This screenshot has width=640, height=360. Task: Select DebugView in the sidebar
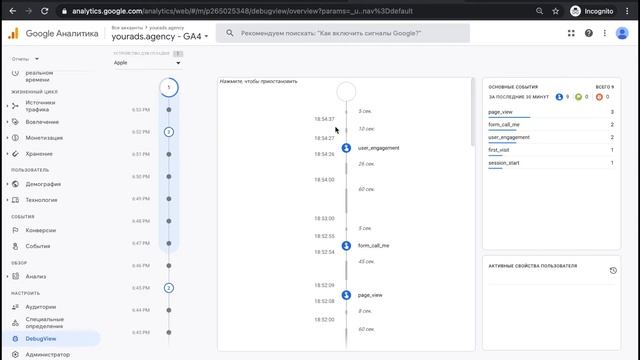pos(40,338)
